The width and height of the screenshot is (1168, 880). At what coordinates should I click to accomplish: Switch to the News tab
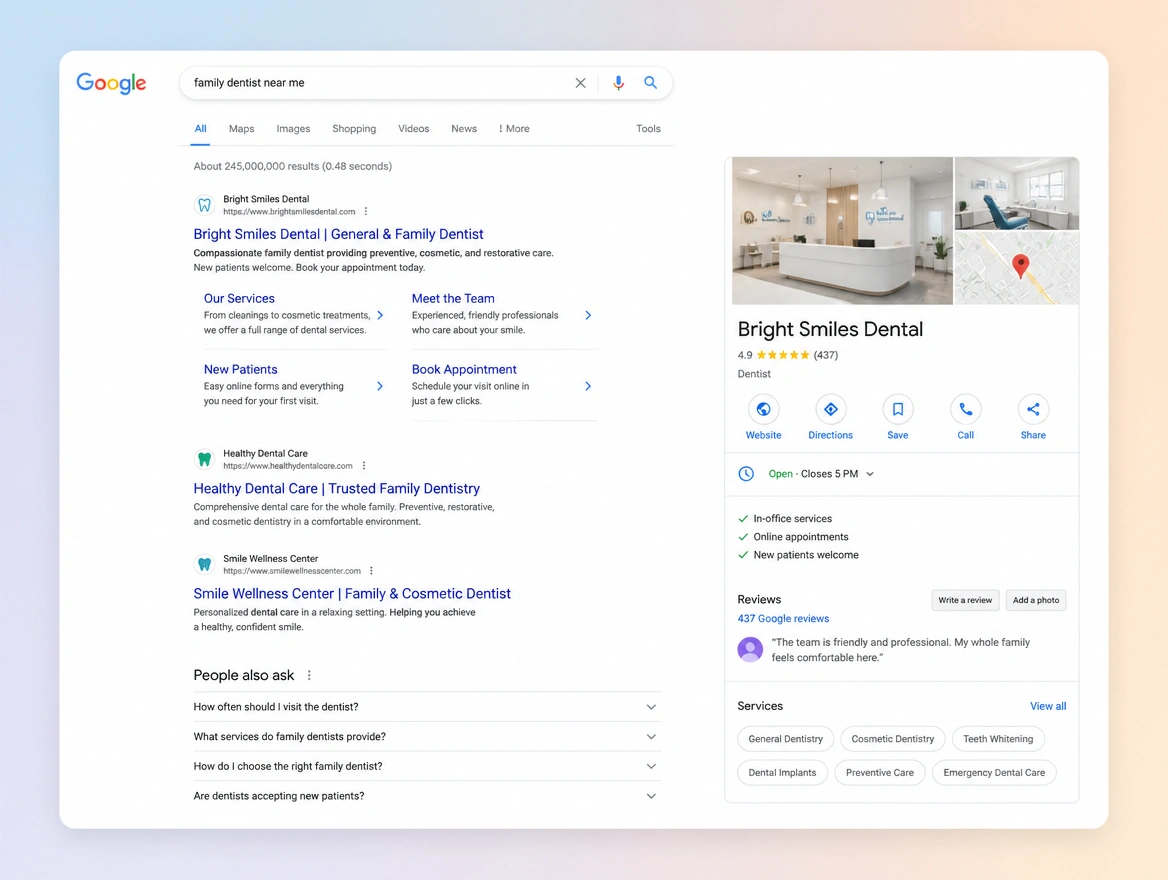(x=463, y=129)
